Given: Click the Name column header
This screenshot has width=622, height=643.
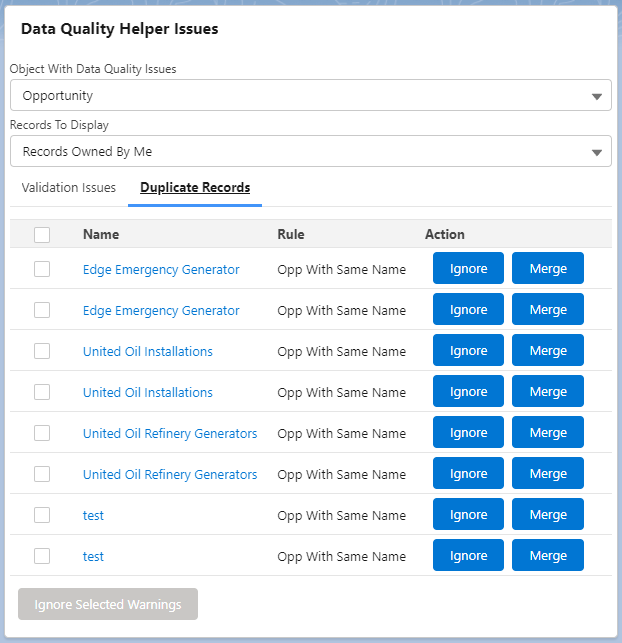Looking at the screenshot, I should [101, 235].
